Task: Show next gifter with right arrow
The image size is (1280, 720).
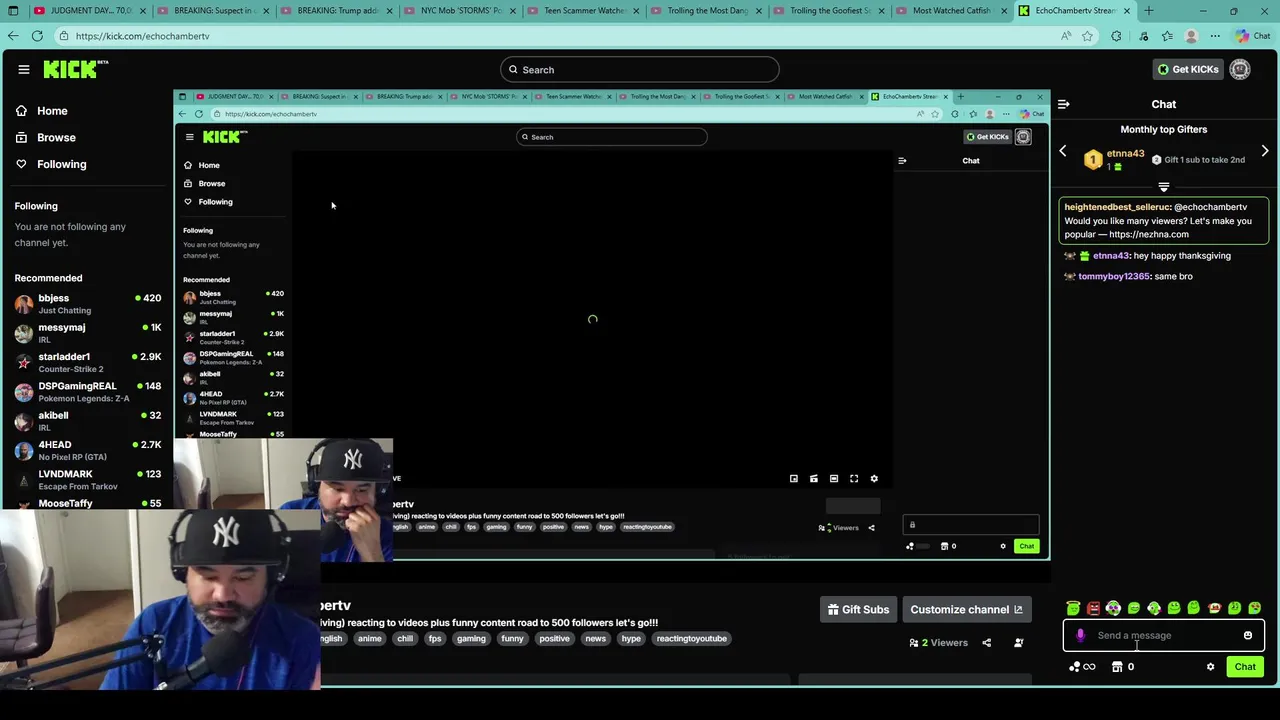Action: tap(1265, 152)
